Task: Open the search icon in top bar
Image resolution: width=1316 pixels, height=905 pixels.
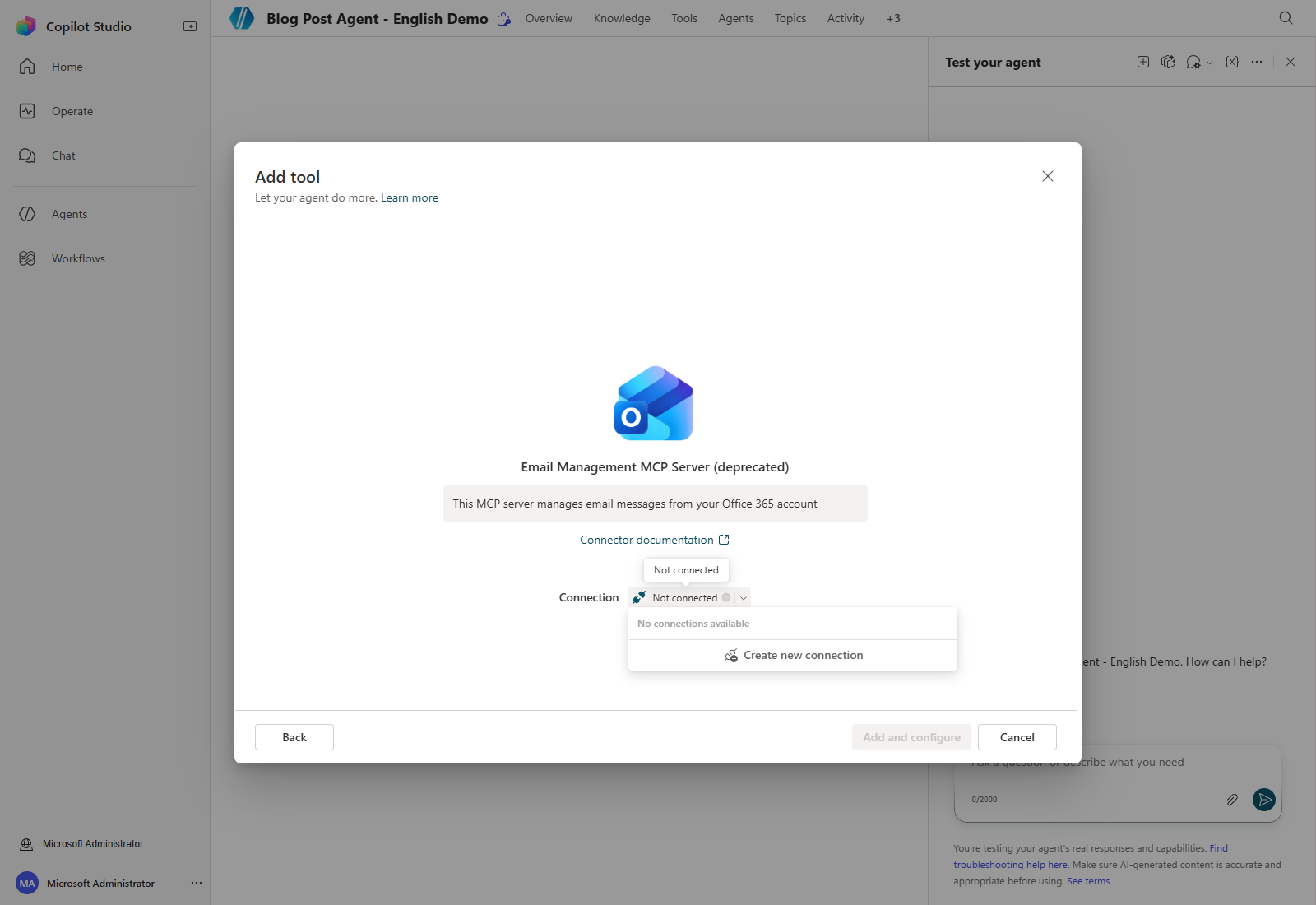Action: pyautogui.click(x=1286, y=18)
